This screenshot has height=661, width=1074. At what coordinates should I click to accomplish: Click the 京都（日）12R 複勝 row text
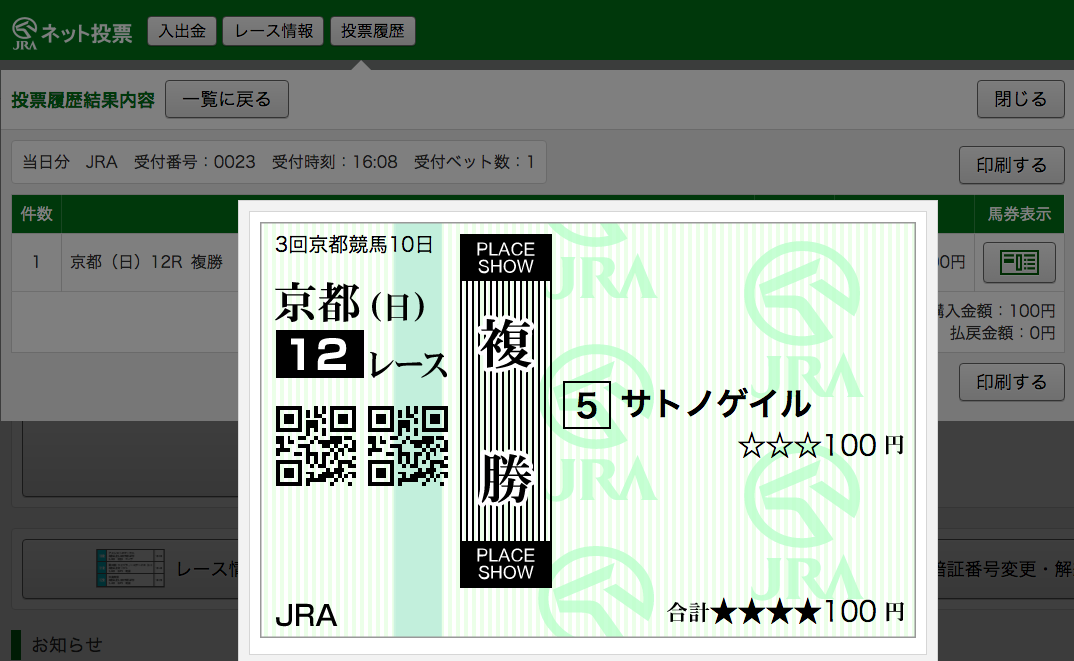[x=147, y=262]
